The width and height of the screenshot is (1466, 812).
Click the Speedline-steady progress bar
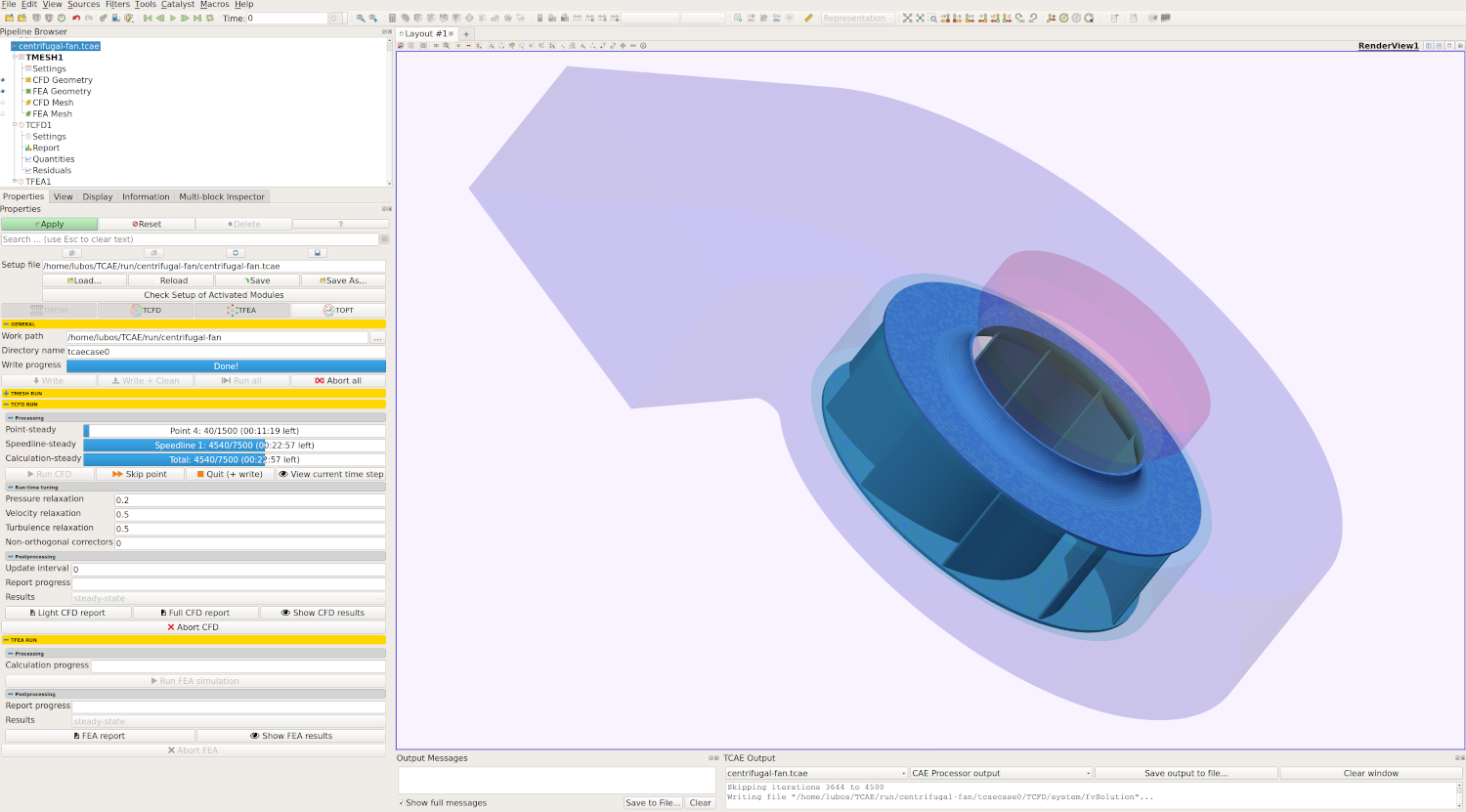[x=234, y=445]
